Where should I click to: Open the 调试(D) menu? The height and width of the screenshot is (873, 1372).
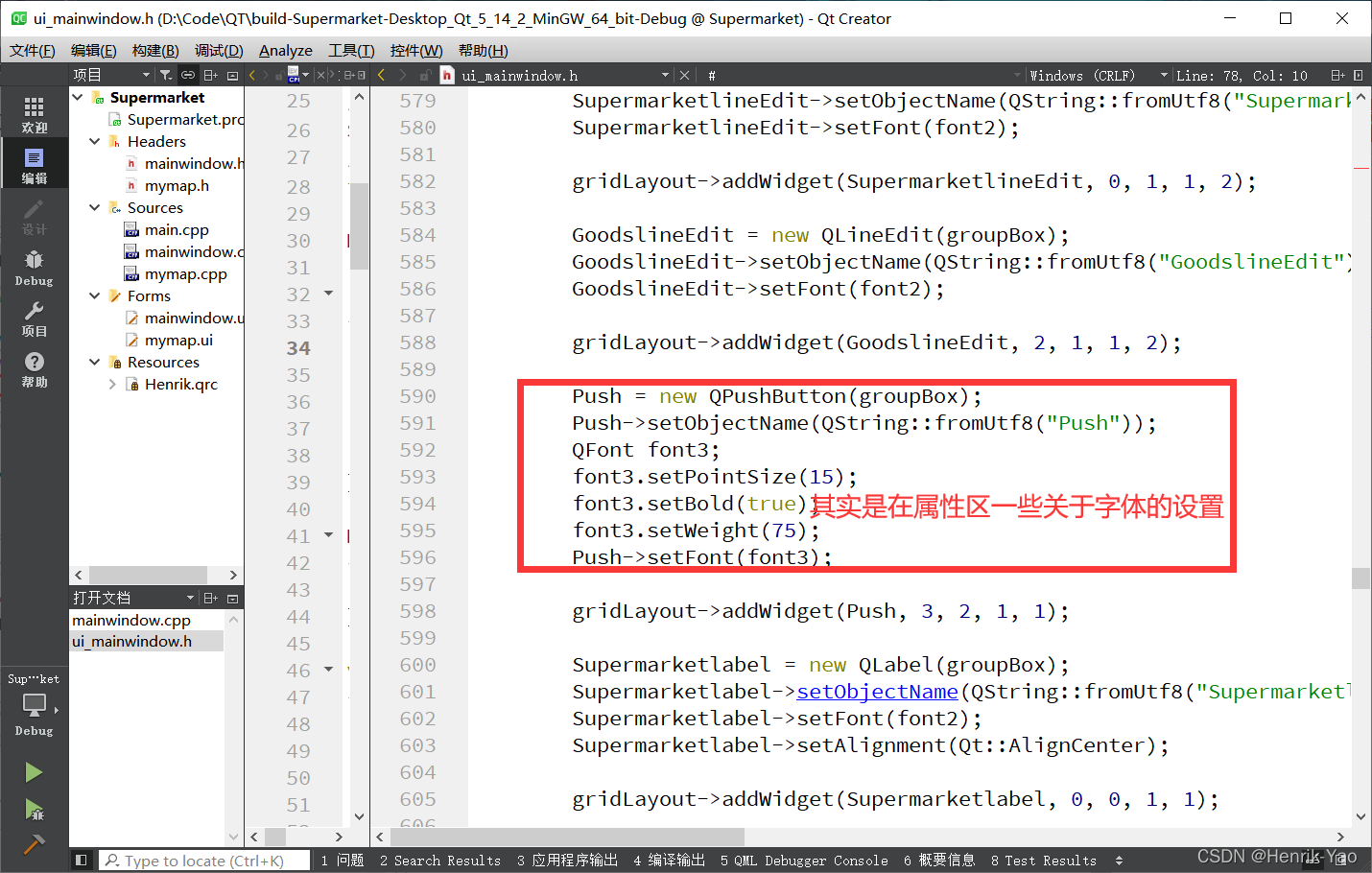coord(219,50)
